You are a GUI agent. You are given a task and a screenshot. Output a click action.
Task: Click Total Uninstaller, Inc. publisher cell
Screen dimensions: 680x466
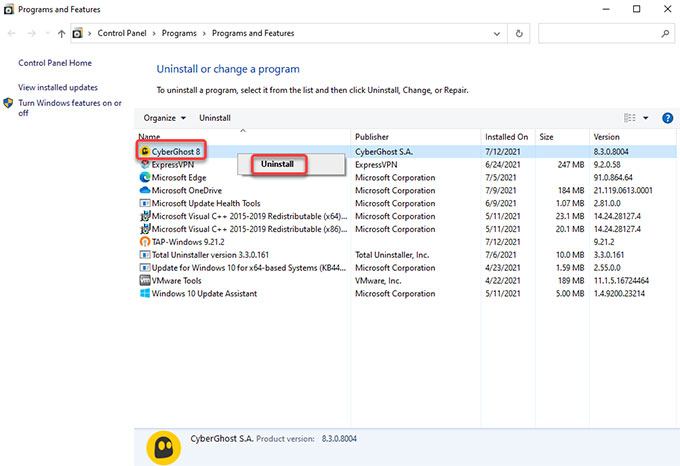click(x=392, y=255)
